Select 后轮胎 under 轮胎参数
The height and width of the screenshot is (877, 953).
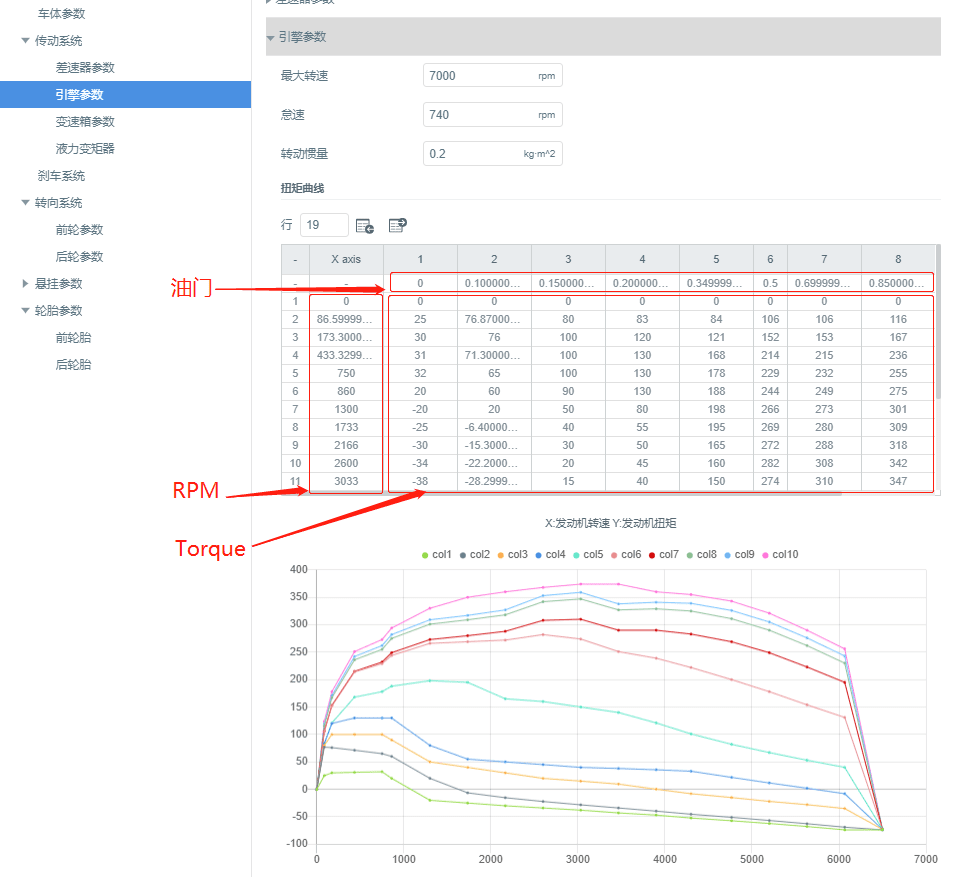click(x=74, y=365)
